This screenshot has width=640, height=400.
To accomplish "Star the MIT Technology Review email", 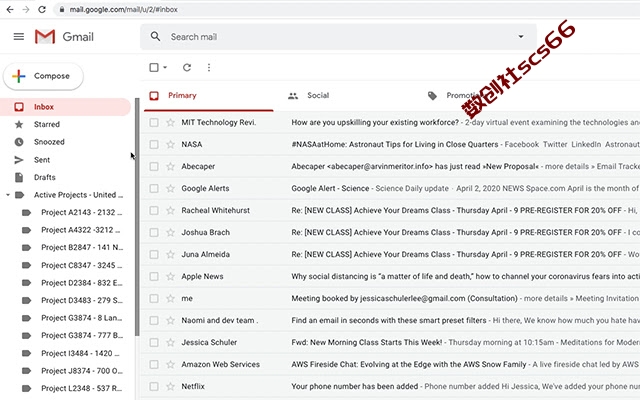I will click(171, 122).
